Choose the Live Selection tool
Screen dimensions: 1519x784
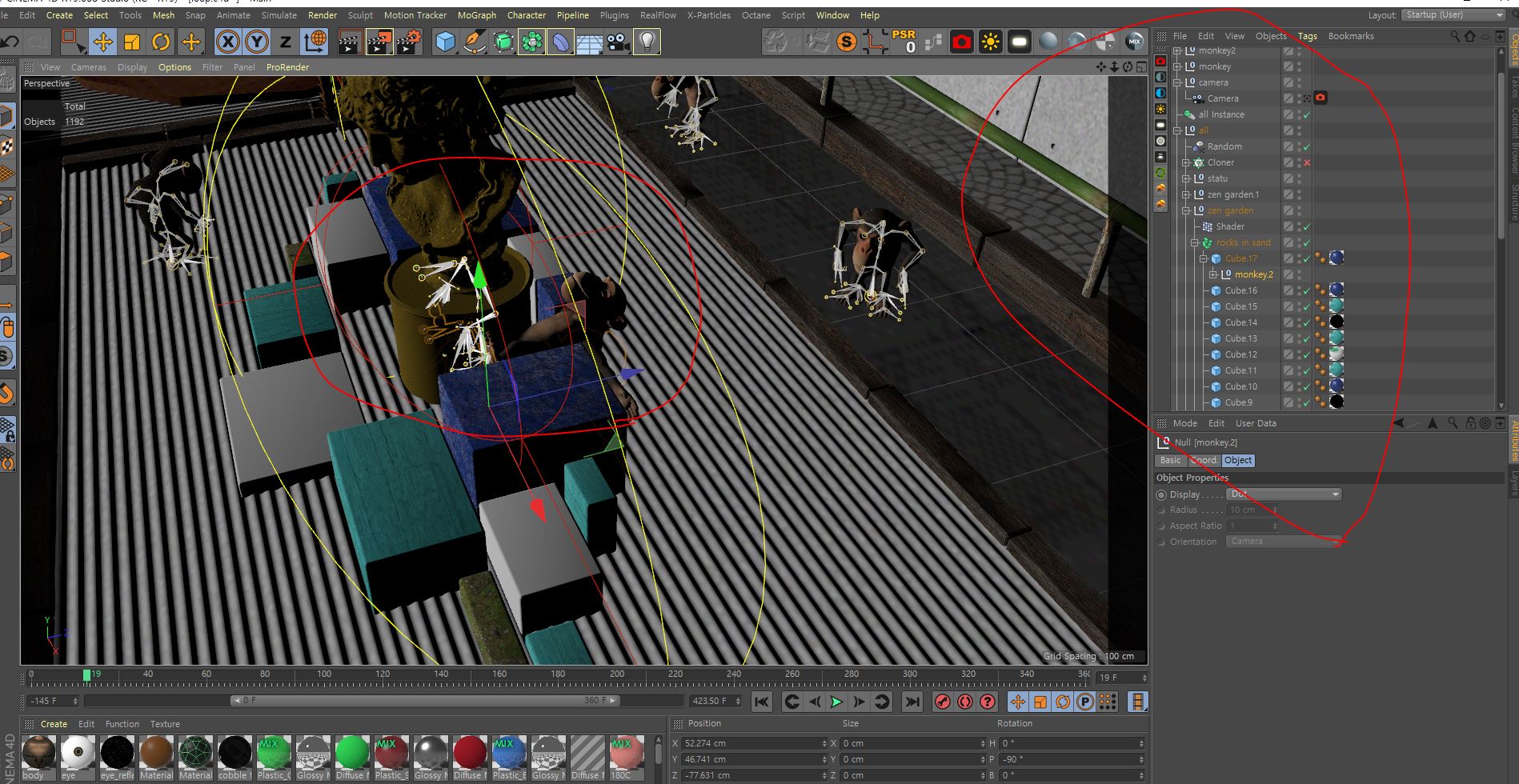click(x=72, y=42)
